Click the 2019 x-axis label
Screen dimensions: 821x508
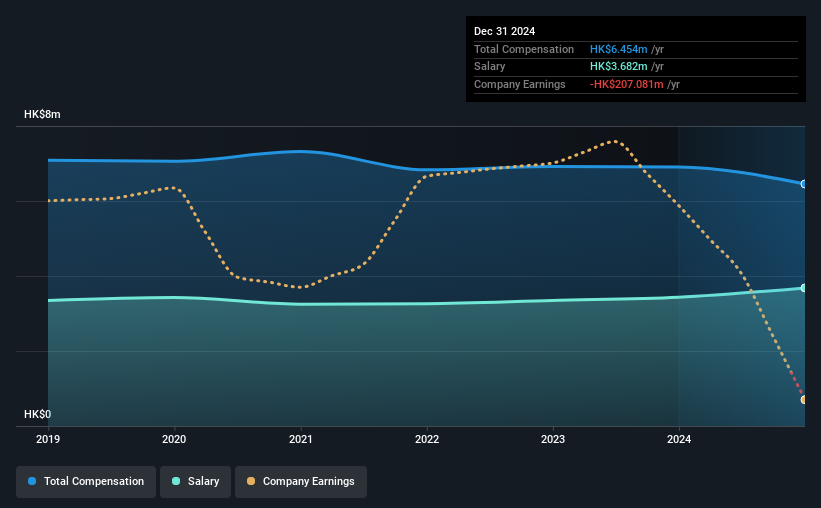click(x=48, y=439)
